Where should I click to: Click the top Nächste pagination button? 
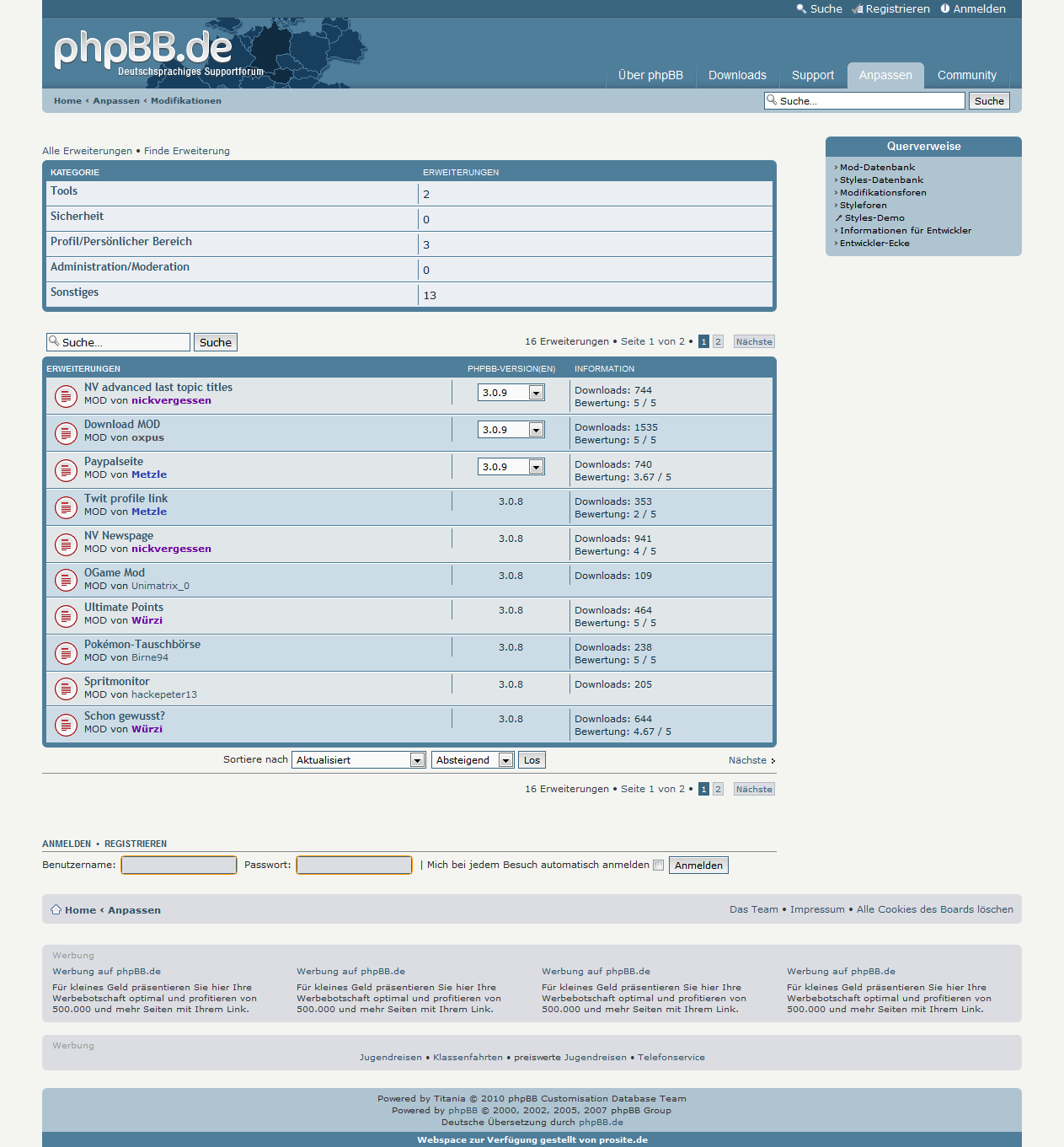754,342
